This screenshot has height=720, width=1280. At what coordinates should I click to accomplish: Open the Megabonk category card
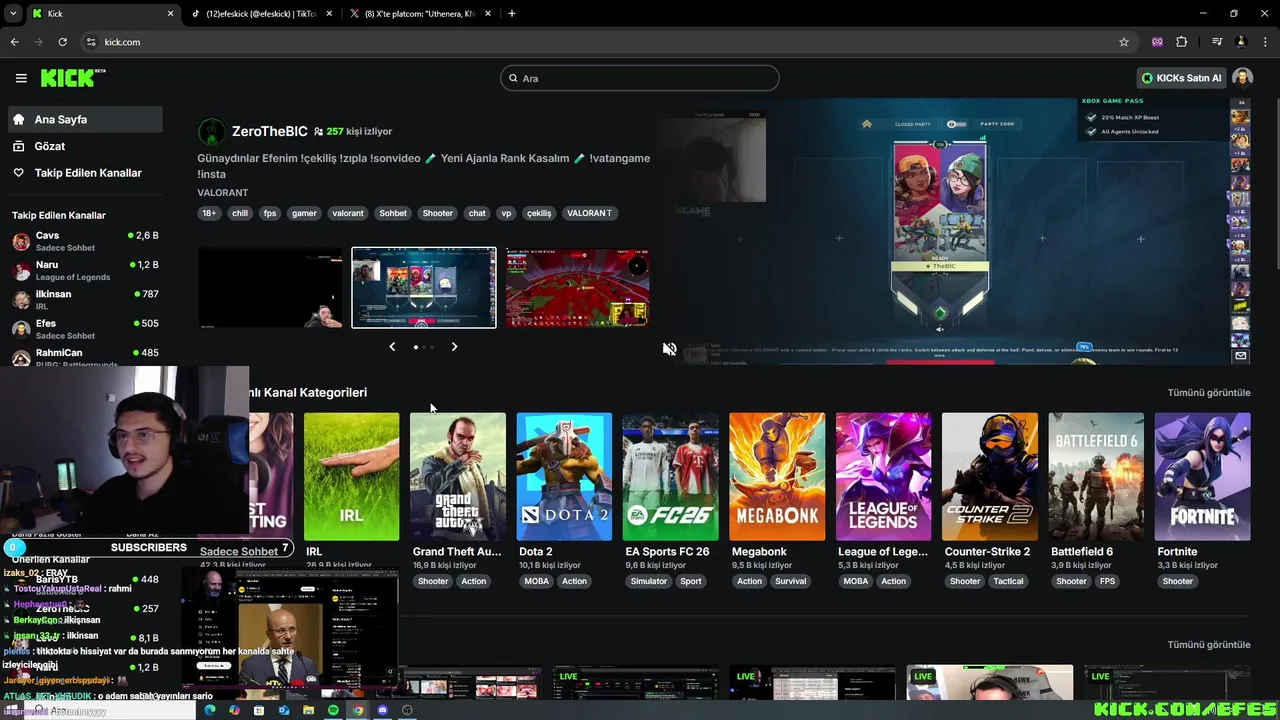[x=777, y=477]
